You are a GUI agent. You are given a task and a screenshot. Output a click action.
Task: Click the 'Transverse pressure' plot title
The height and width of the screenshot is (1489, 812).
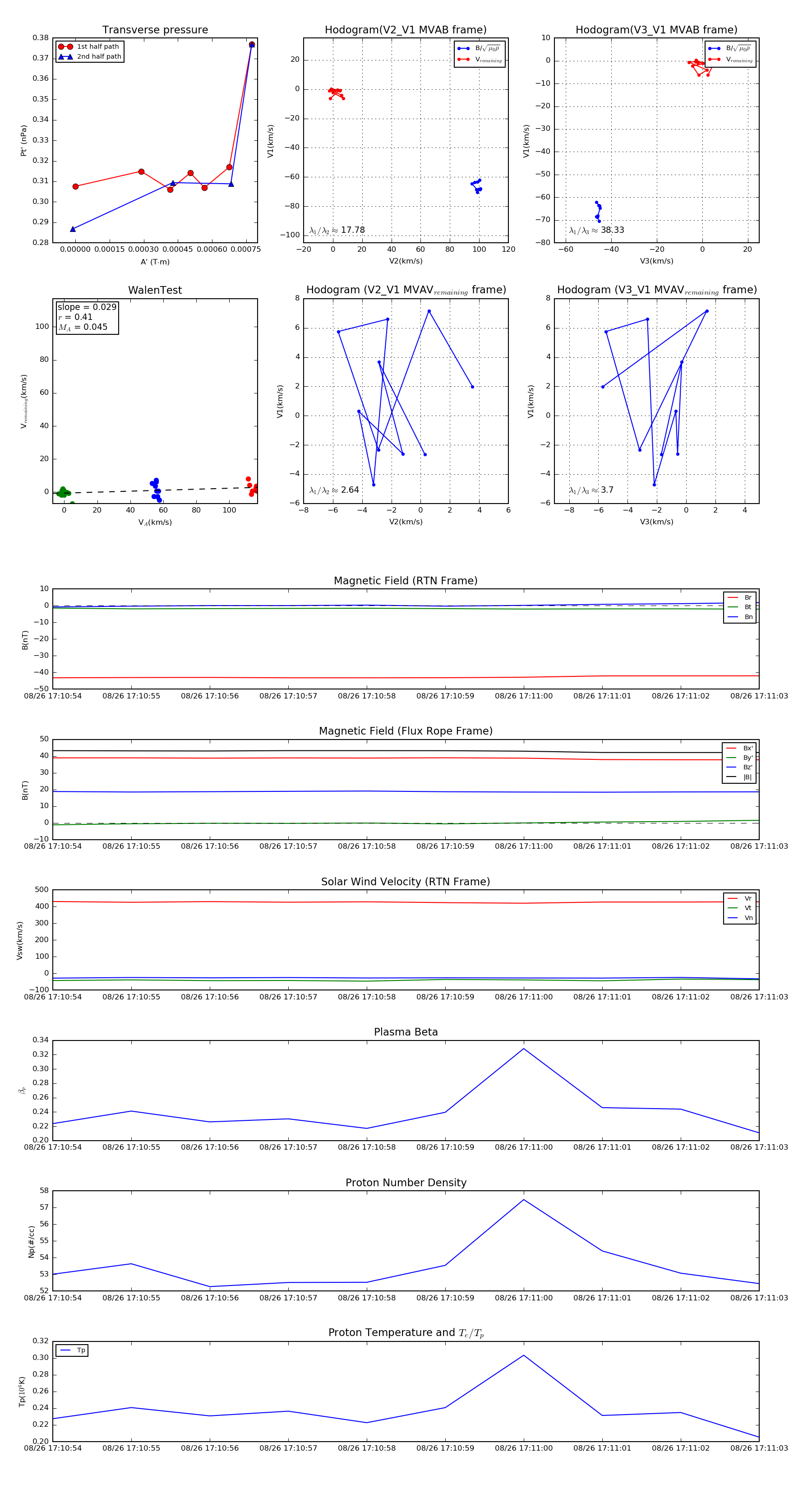point(155,30)
